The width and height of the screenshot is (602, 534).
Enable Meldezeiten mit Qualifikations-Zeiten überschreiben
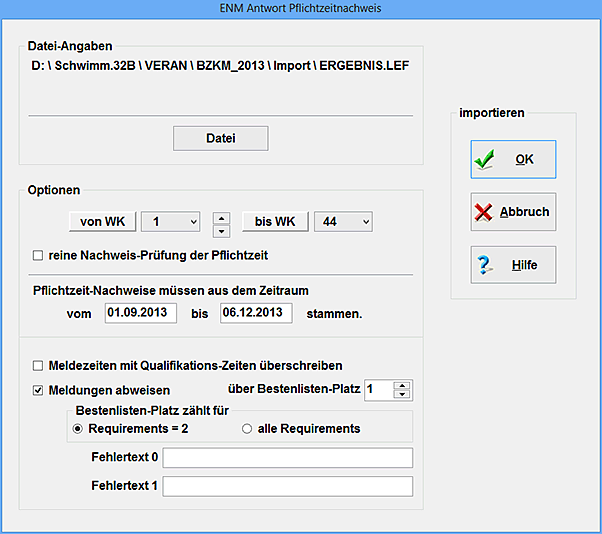coord(39,366)
